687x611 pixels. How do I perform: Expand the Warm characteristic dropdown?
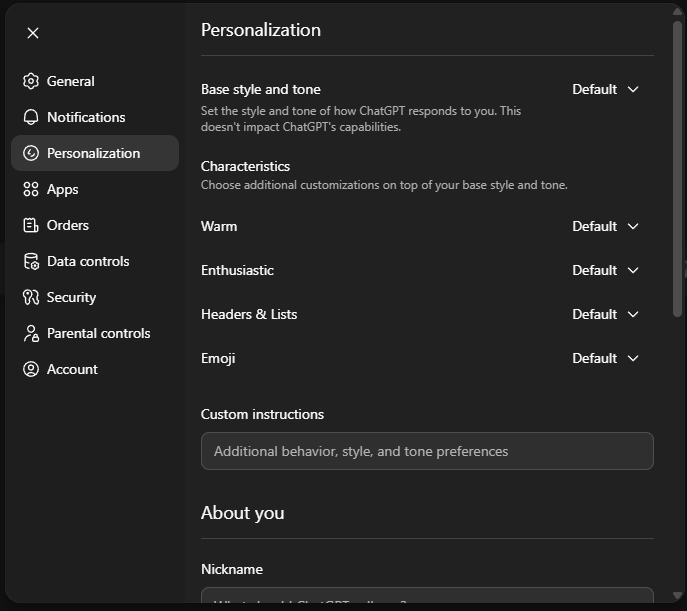point(605,226)
